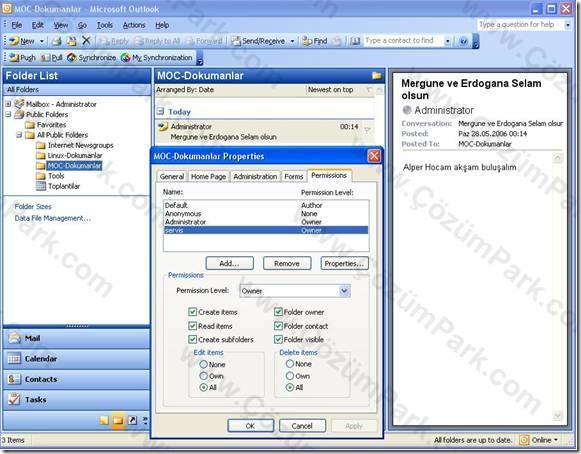Click the Folder List icon in navigation bar
The height and width of the screenshot is (454, 581).
tap(118, 420)
